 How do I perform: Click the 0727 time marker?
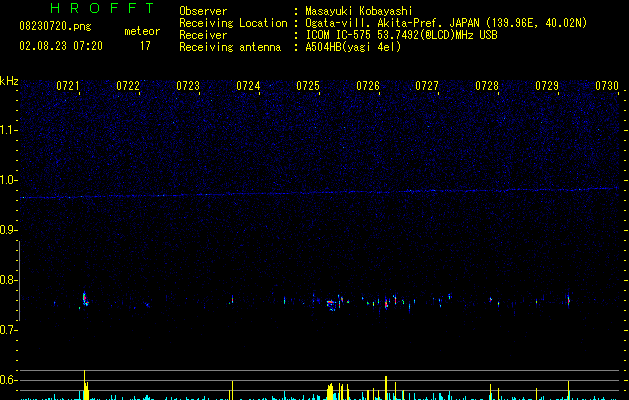[427, 86]
